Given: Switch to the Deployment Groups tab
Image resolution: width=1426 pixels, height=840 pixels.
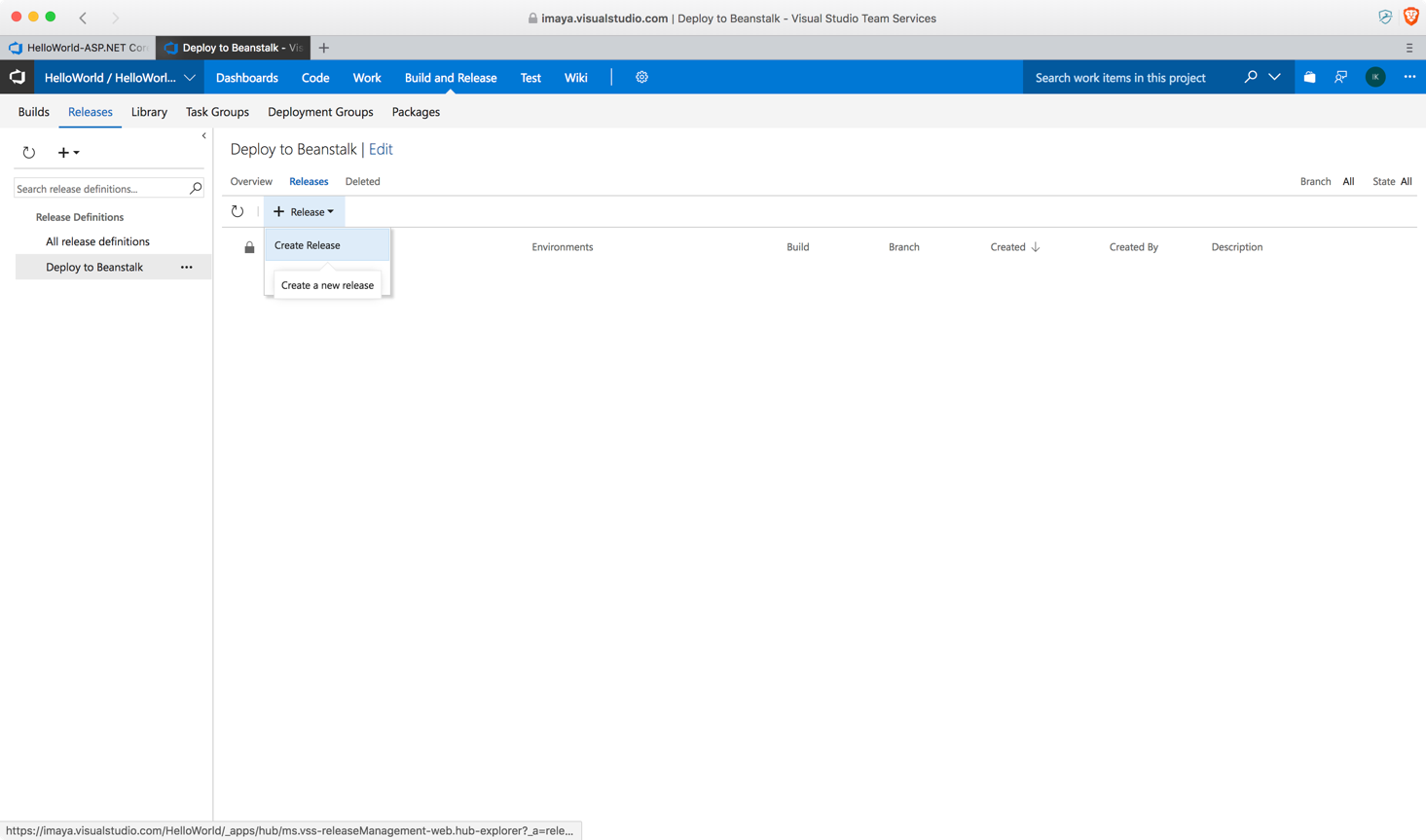Looking at the screenshot, I should click(x=320, y=112).
